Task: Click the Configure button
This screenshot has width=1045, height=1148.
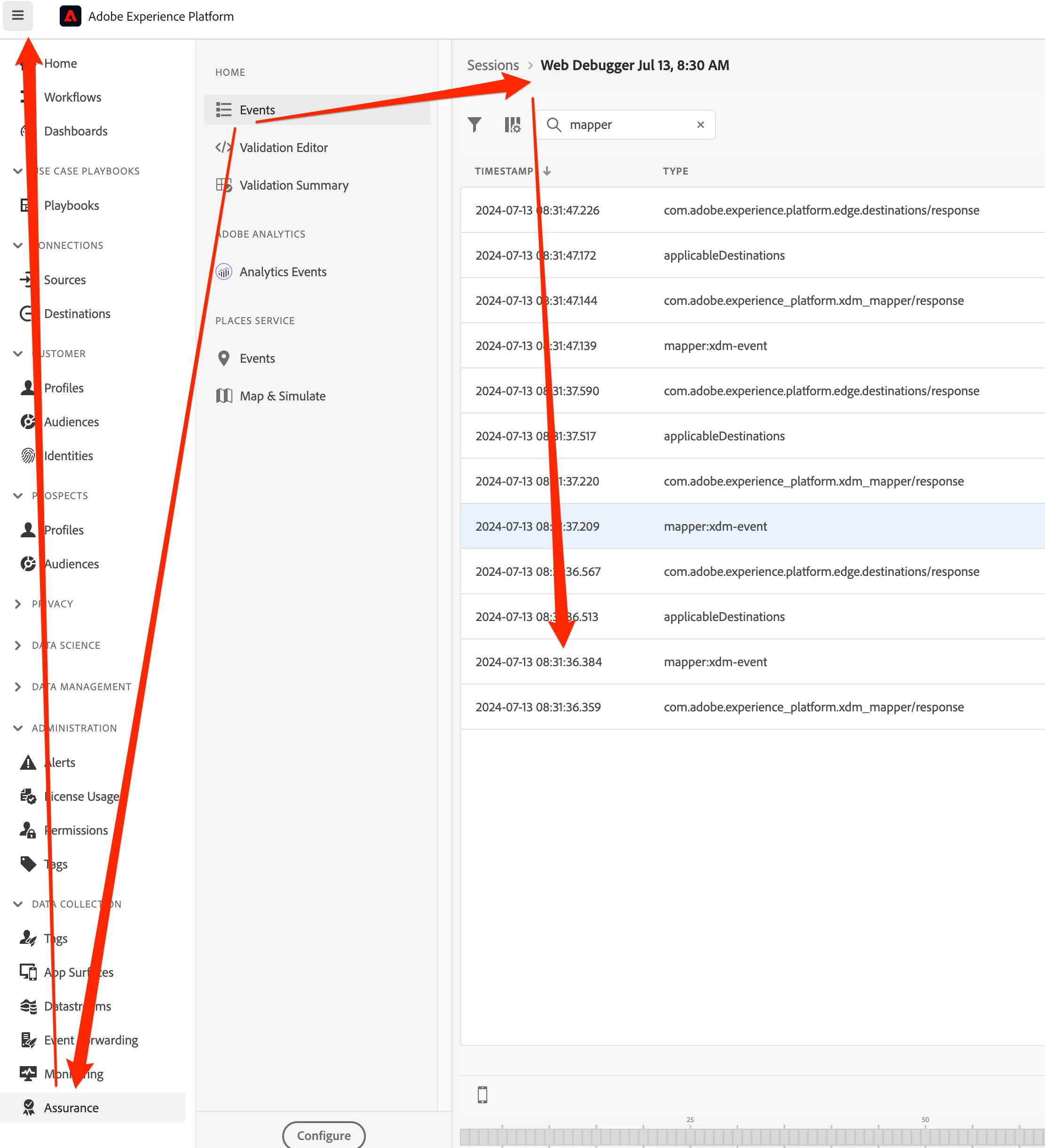Action: click(x=323, y=1135)
